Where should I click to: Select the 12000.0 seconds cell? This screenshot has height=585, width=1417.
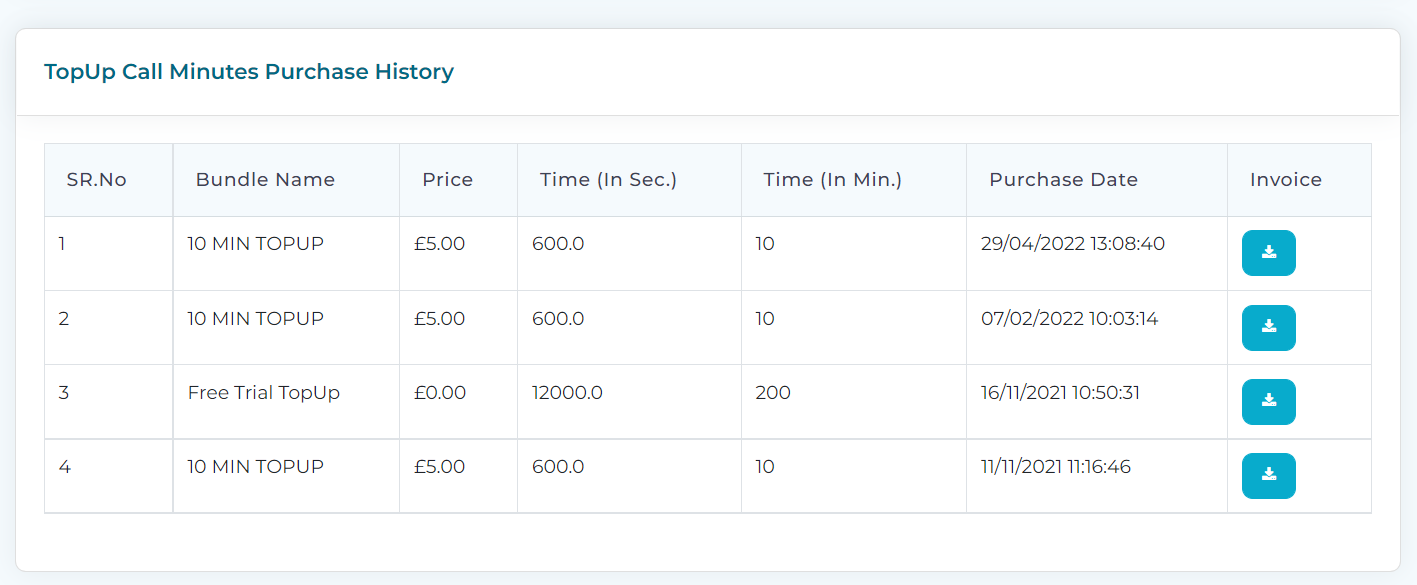[567, 393]
